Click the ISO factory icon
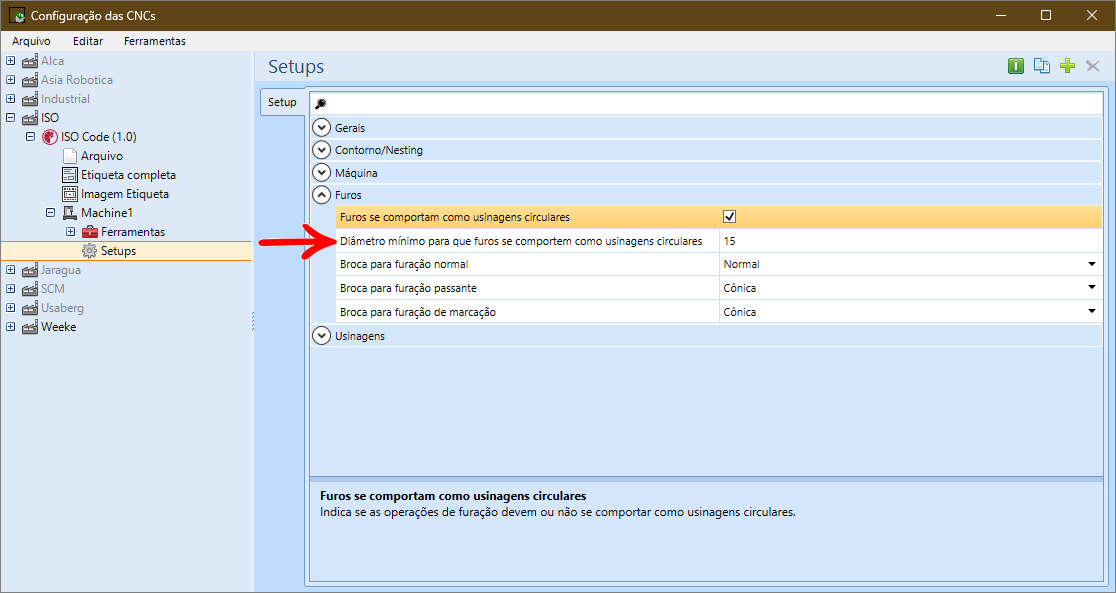This screenshot has width=1116, height=593. point(30,118)
